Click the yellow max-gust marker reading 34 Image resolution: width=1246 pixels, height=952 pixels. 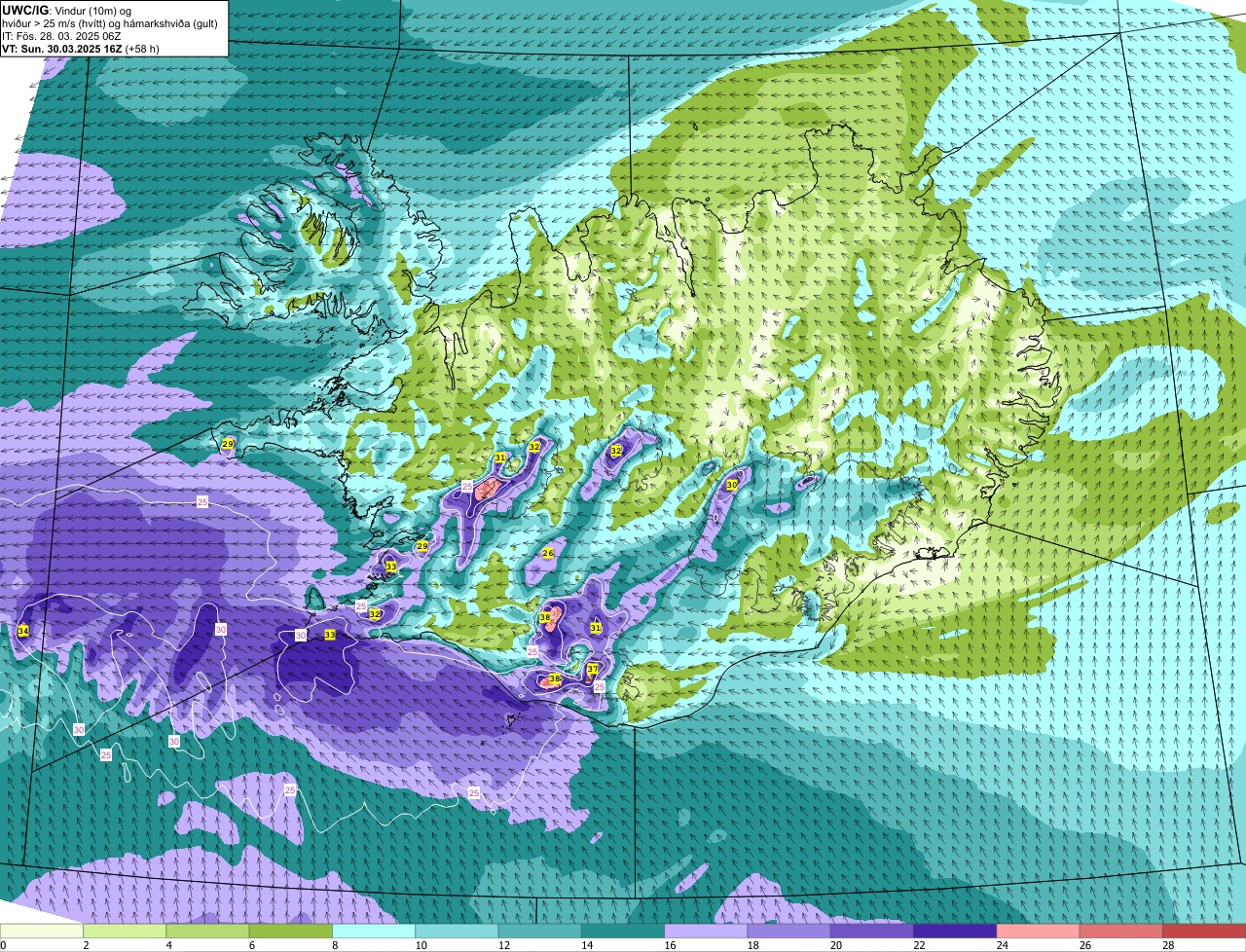23,632
